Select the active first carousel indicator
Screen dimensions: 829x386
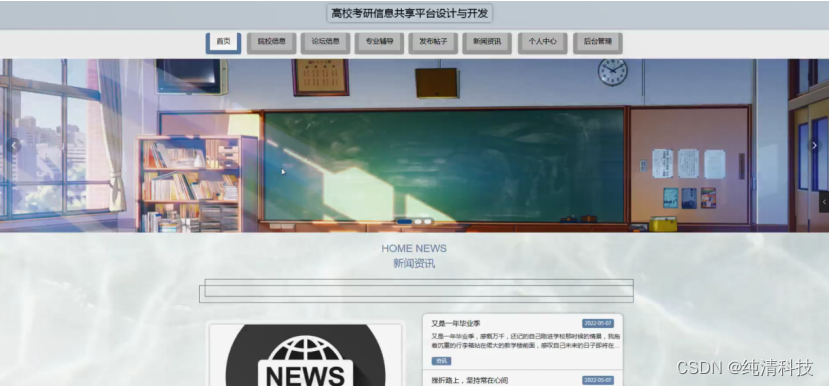point(404,222)
